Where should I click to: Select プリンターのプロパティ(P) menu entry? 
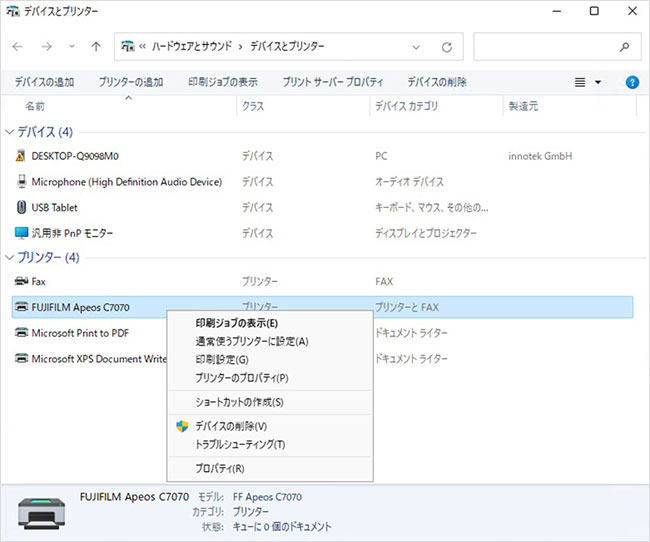pos(241,378)
